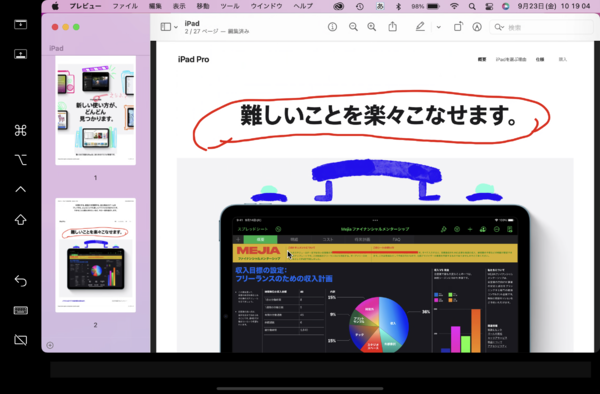Show the Markup toolbar circle-A icon
The width and height of the screenshot is (600, 394).
coord(477,27)
